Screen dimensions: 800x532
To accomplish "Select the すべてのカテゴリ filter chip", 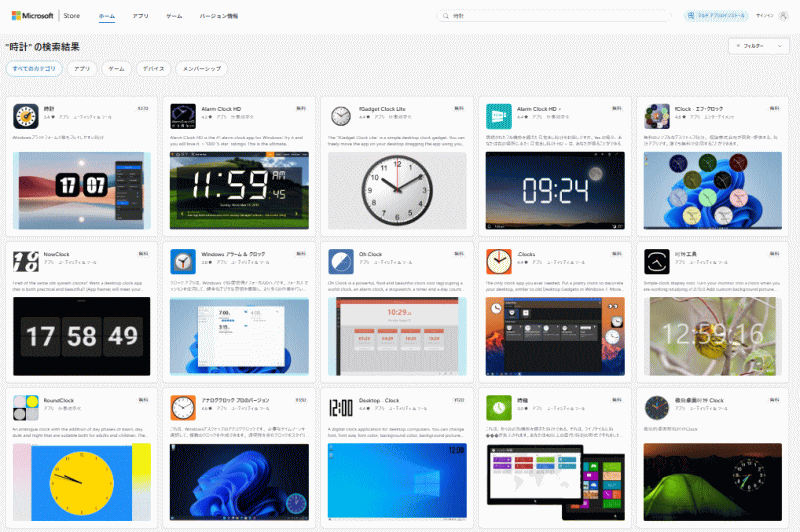I will [x=34, y=69].
